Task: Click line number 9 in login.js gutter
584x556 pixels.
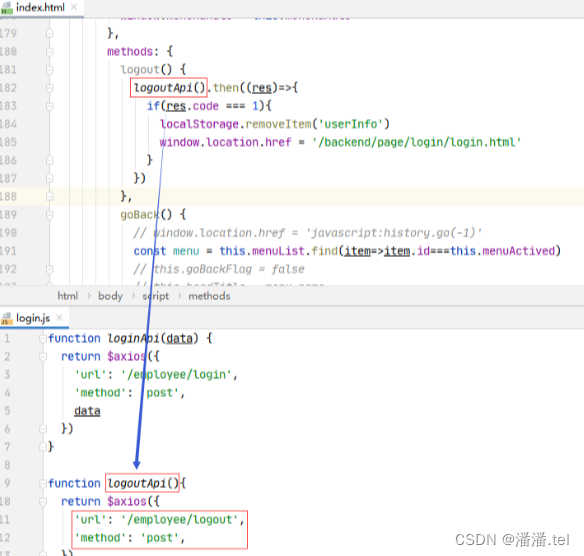Action: (7, 483)
